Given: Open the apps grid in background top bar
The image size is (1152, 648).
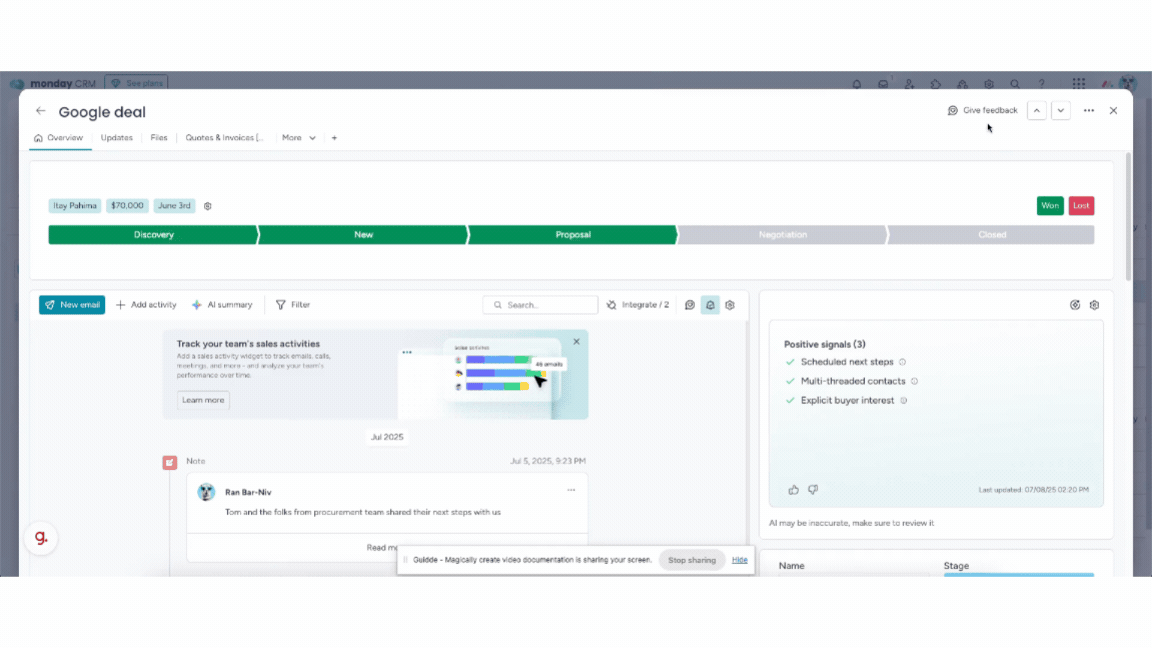Looking at the screenshot, I should pos(1079,84).
